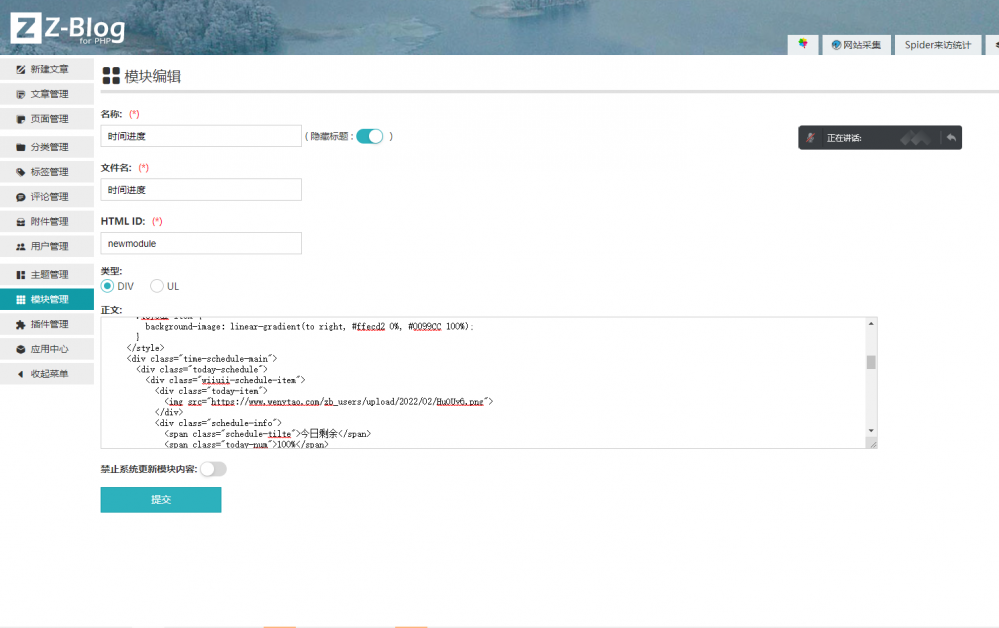
Task: Toggle the 隐藏标题 switch
Action: click(x=370, y=136)
